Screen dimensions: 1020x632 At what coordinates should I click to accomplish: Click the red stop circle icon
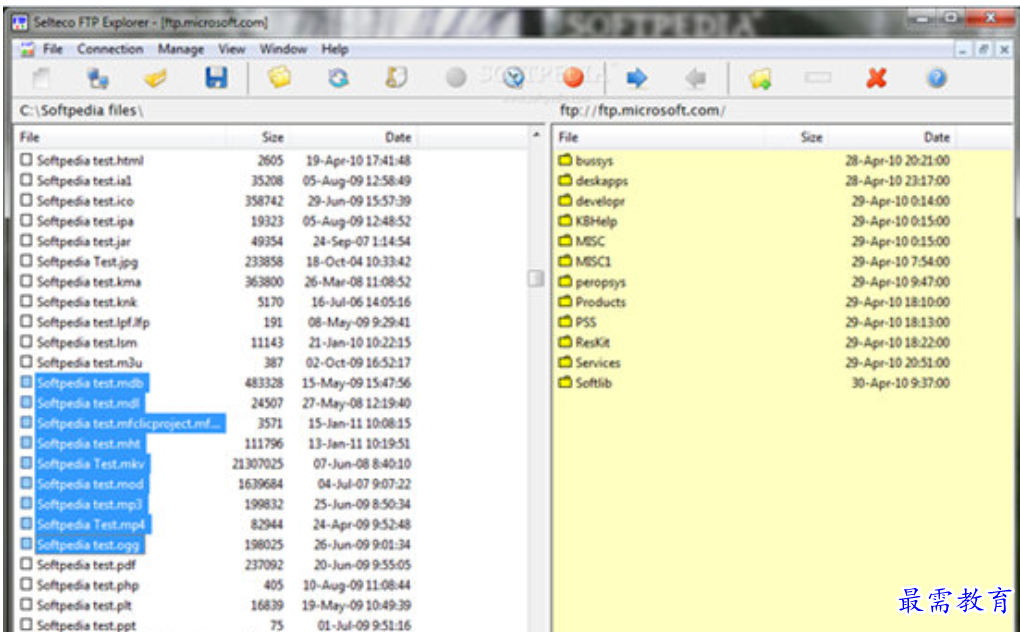[x=573, y=78]
